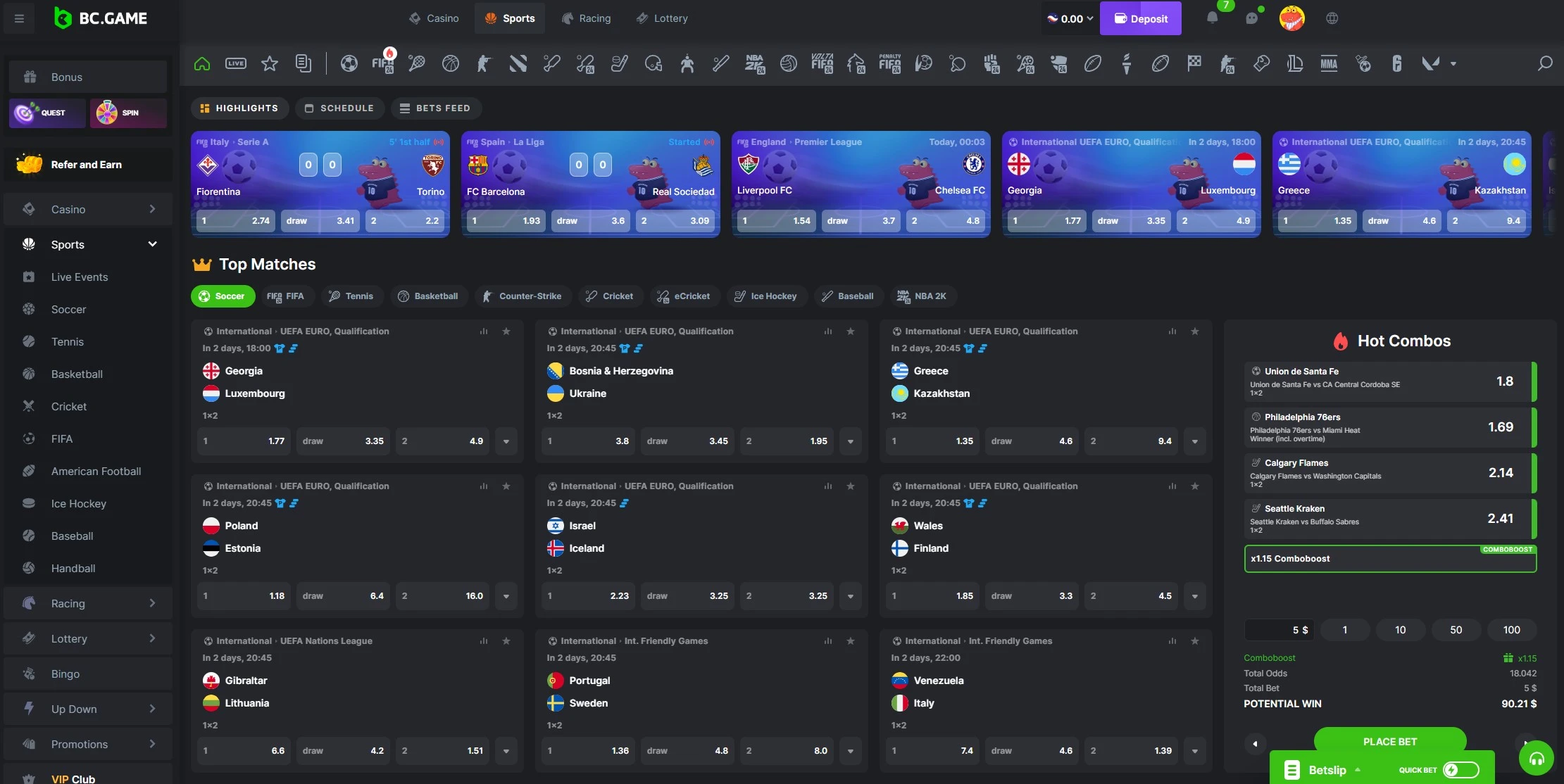Viewport: 1564px width, 784px height.
Task: Open the support headset chat button
Action: pyautogui.click(x=1537, y=759)
